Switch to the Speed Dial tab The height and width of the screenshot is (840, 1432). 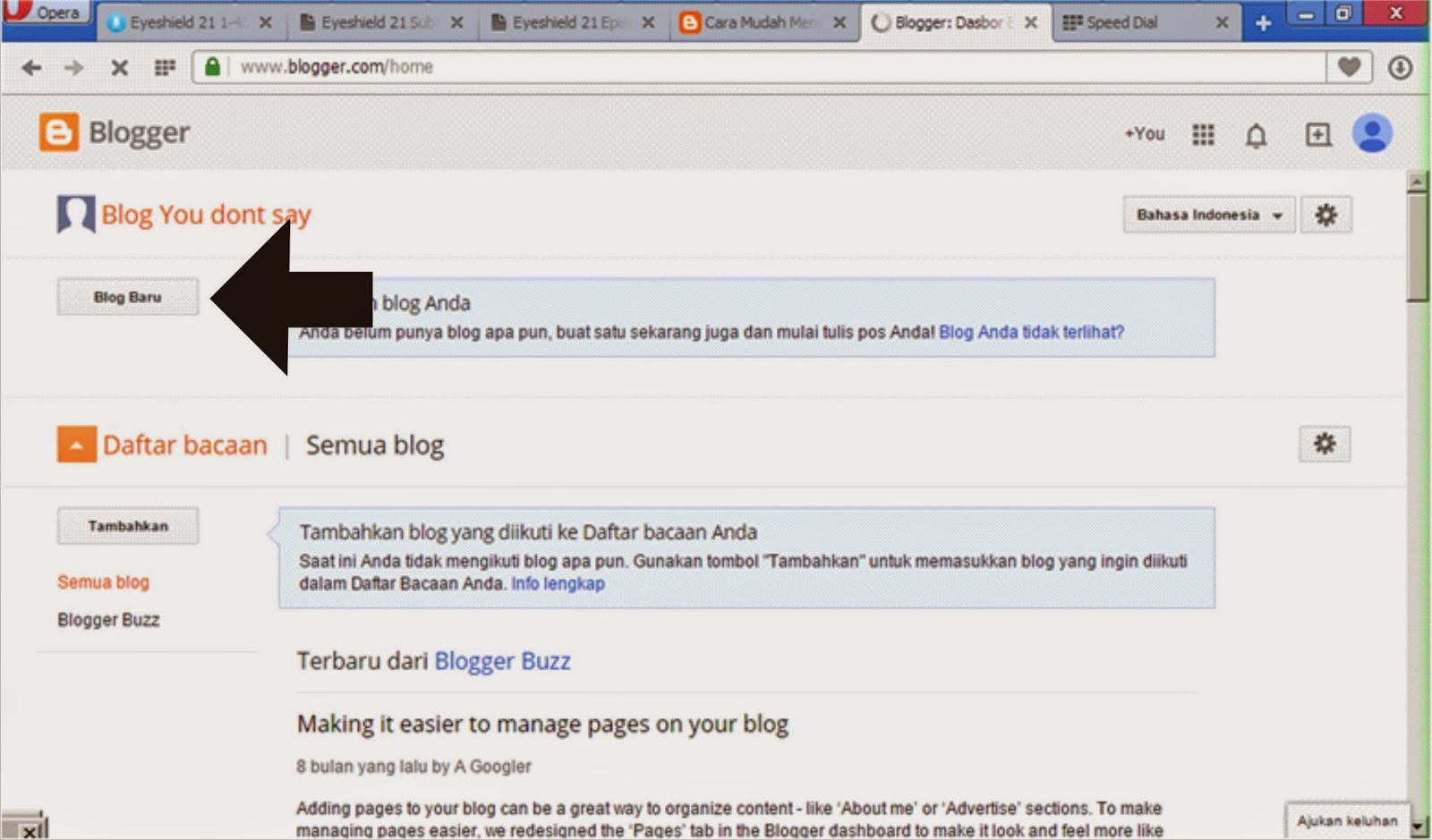click(x=1146, y=22)
